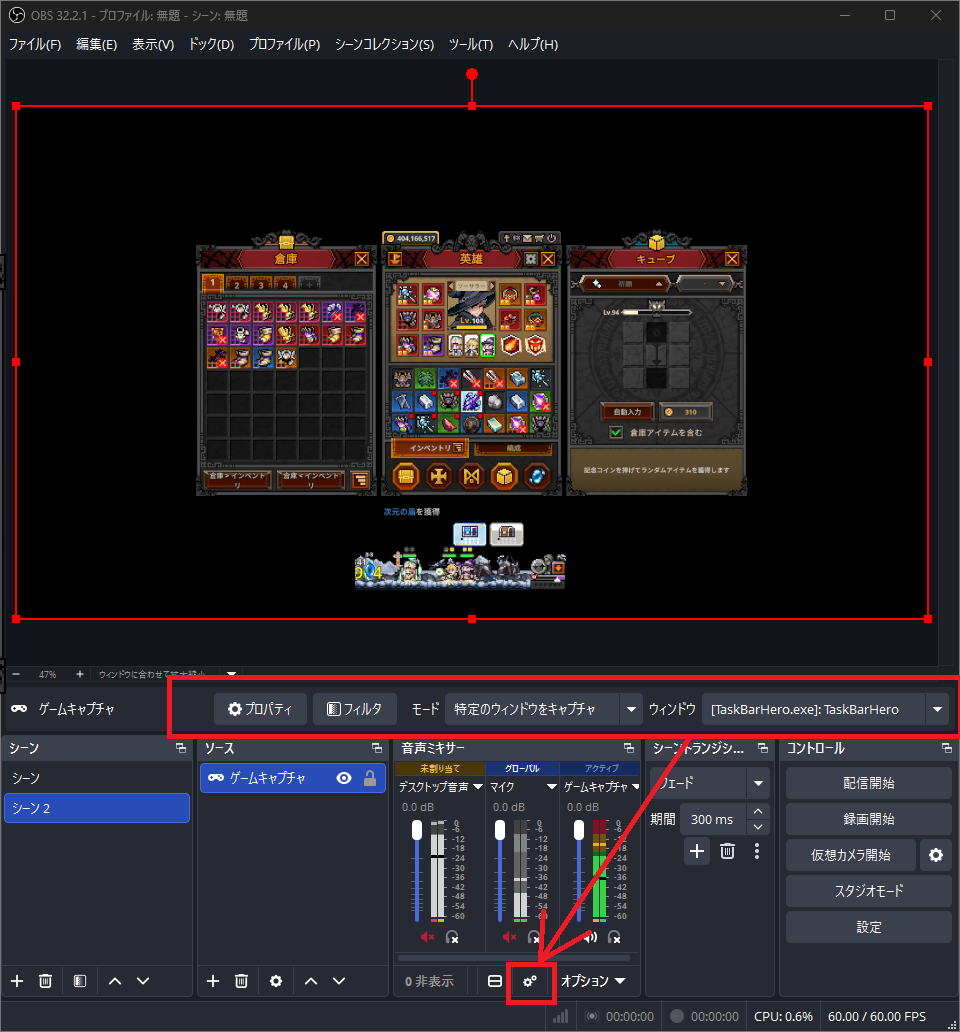The width and height of the screenshot is (960, 1032).
Task: Open the オプション mixer dropdown
Action: coord(593,981)
